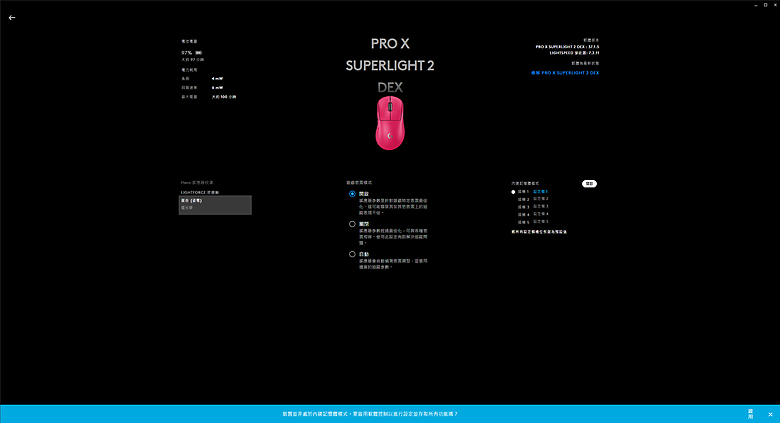Select the first (default) surface tuning radio option
780x423 pixels.
pos(352,194)
